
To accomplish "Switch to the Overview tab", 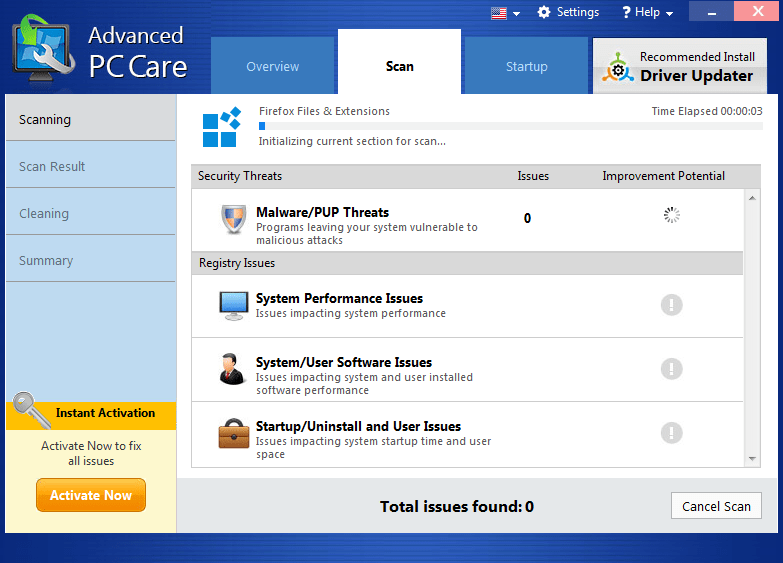I will point(273,65).
